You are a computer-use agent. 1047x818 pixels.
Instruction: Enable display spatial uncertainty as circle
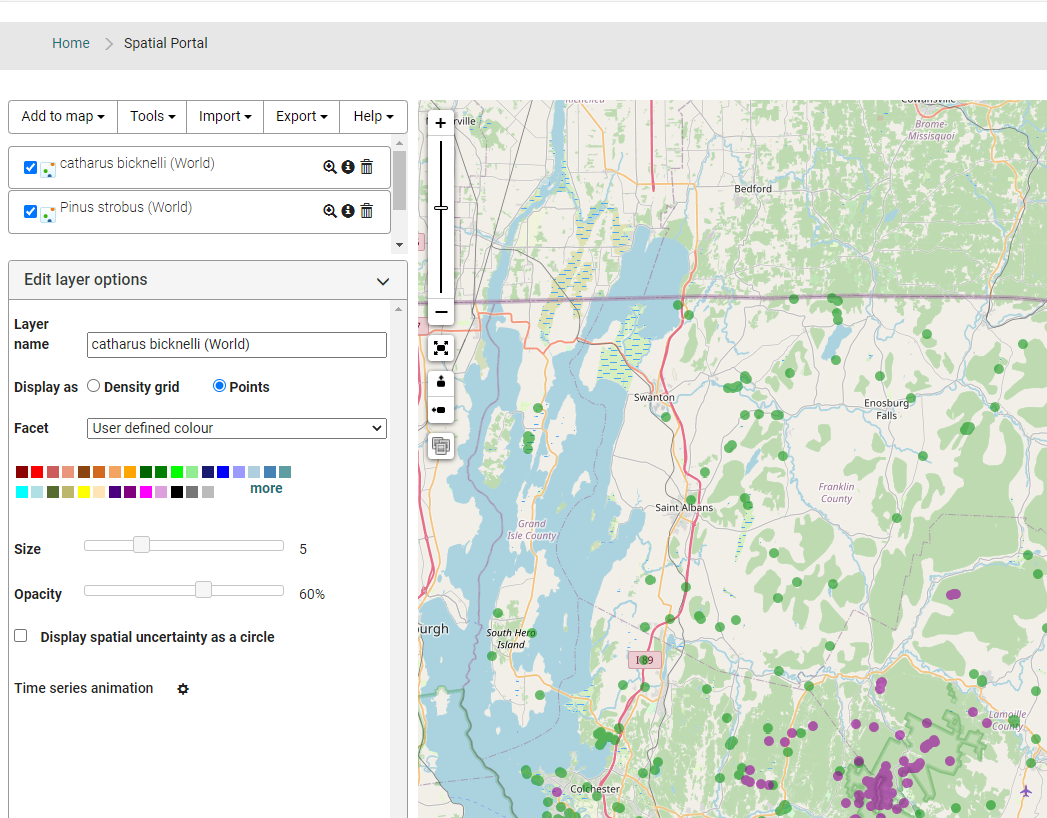pyautogui.click(x=21, y=636)
